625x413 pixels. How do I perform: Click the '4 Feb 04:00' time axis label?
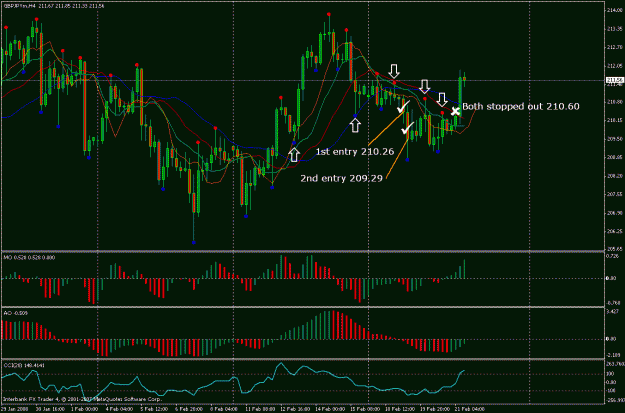tap(119, 409)
